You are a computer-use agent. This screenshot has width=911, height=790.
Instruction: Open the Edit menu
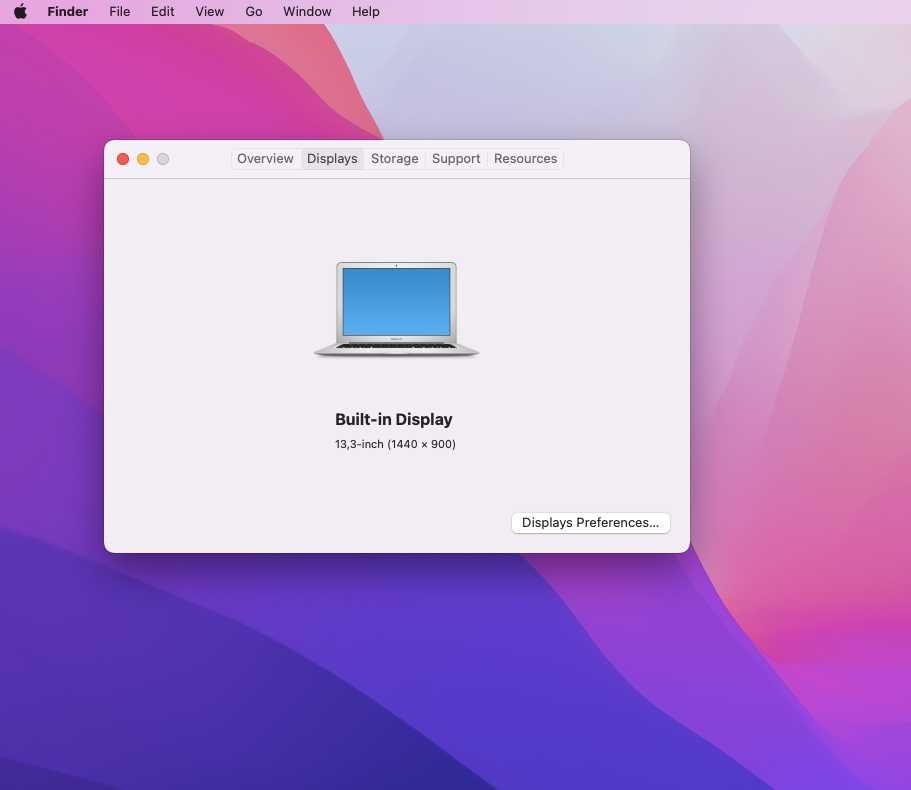163,12
